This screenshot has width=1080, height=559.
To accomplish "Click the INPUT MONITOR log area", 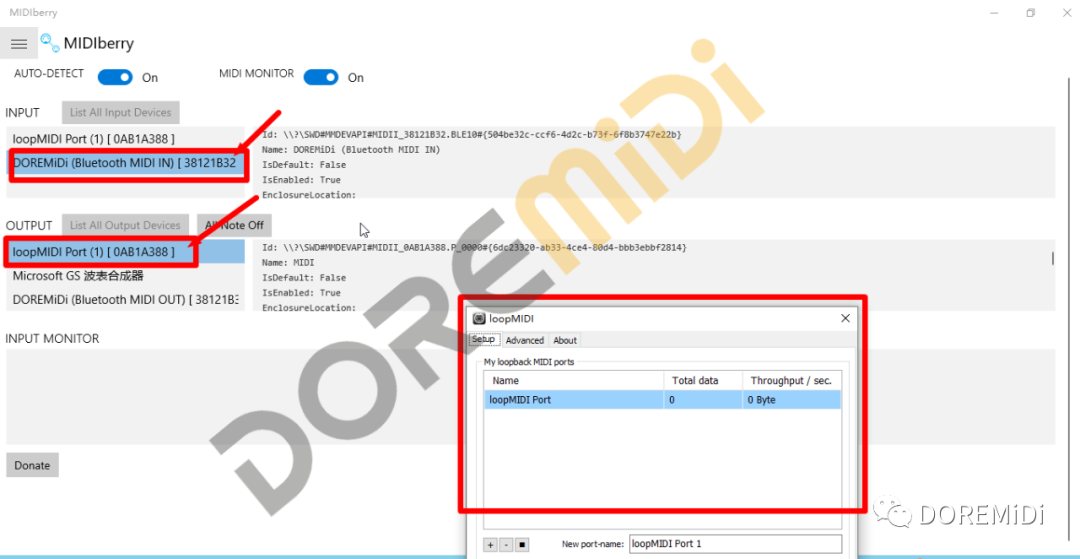I will [530, 397].
